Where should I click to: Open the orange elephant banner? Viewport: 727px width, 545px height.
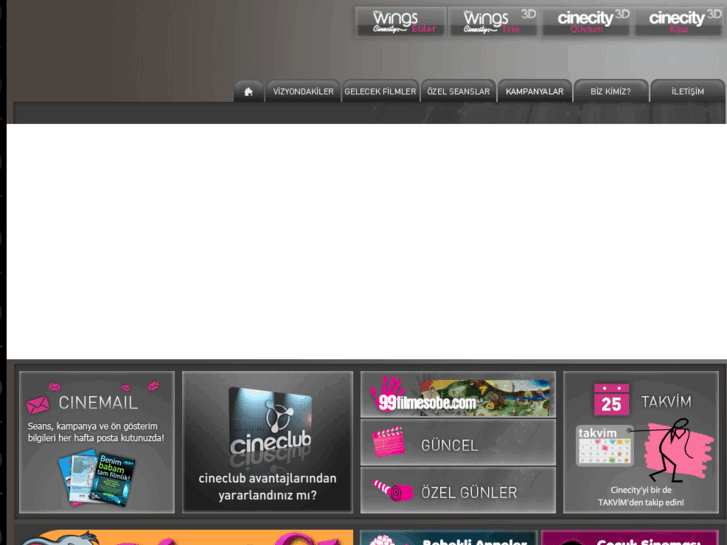point(185,538)
